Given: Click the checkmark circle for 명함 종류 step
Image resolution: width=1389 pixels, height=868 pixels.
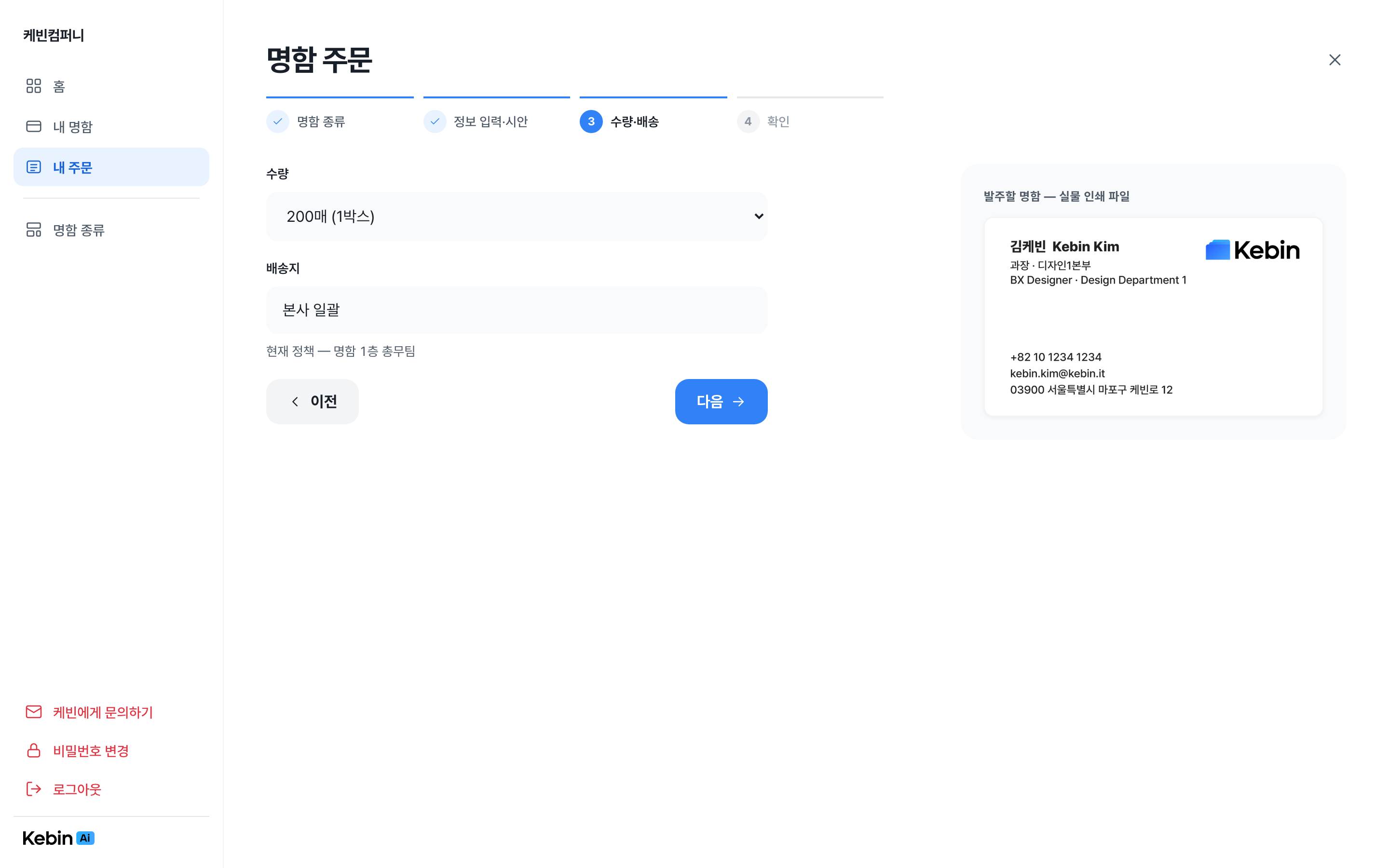Looking at the screenshot, I should click(278, 121).
